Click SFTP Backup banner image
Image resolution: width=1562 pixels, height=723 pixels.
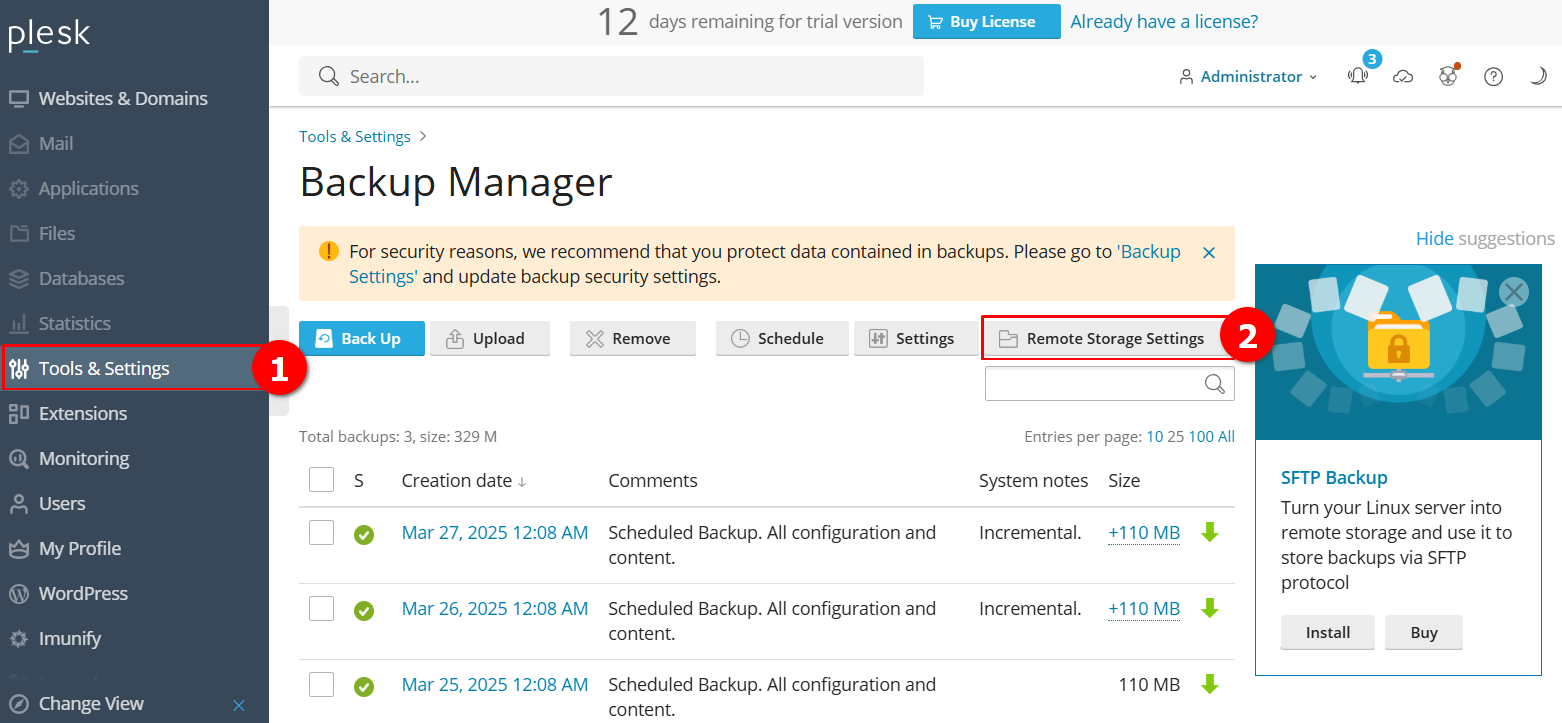click(1398, 352)
